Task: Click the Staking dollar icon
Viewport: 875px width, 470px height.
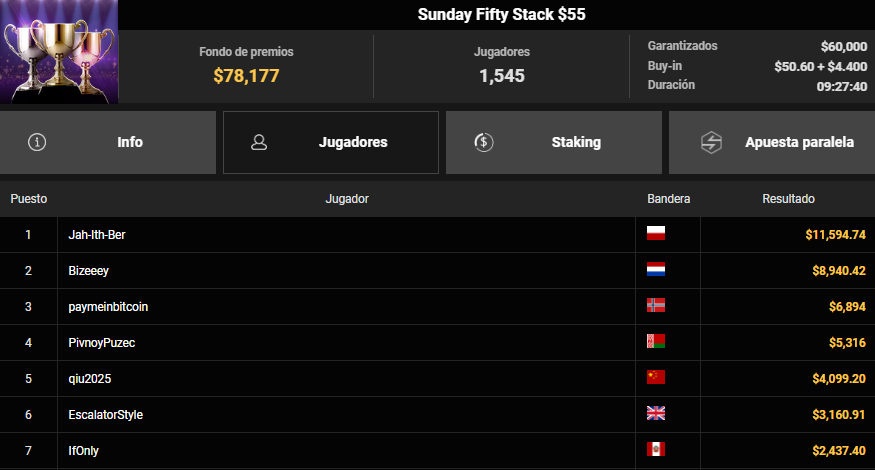Action: tap(484, 142)
